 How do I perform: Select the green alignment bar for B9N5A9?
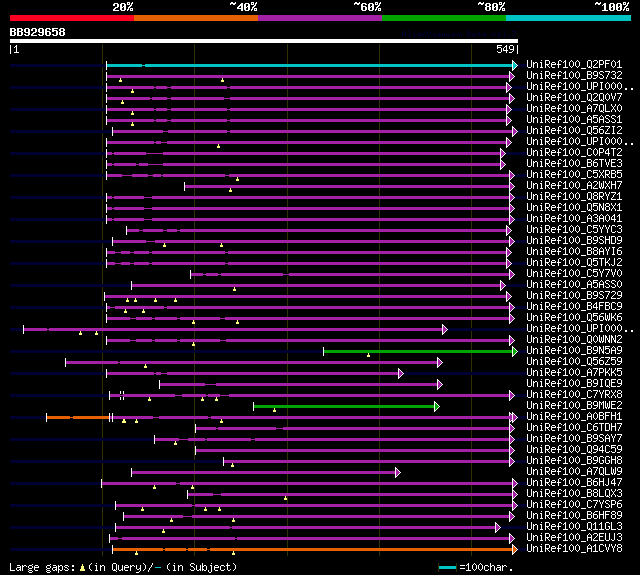tap(418, 351)
